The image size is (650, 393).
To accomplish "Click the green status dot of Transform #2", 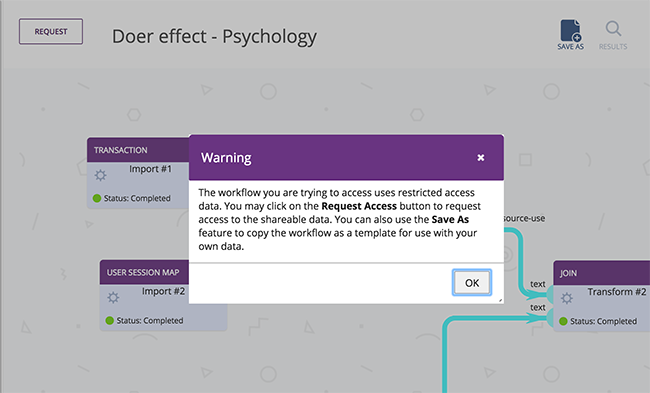I will click(563, 321).
